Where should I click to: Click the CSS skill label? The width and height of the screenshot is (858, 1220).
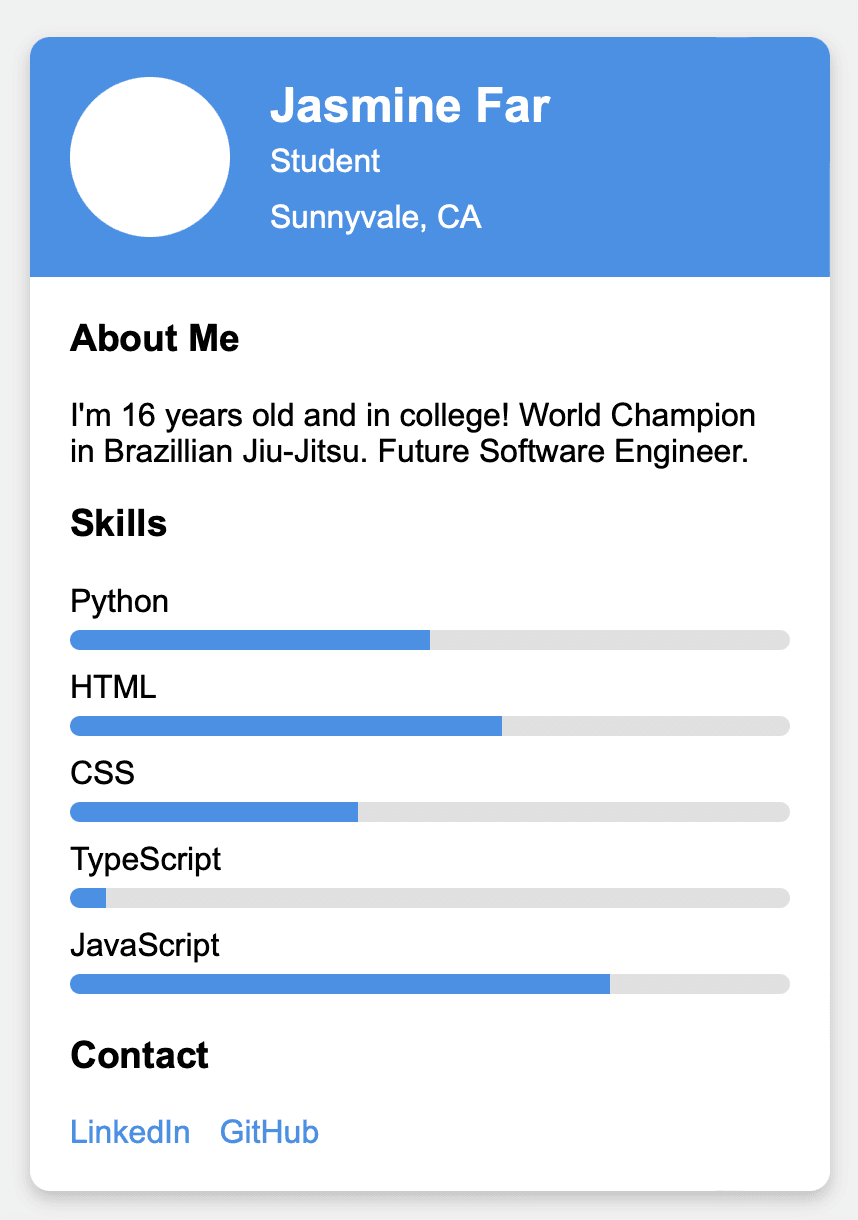point(102,774)
